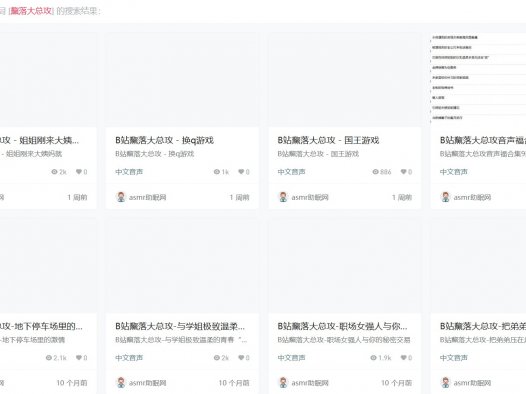Screen dimensions: 526x394
Task: Click author avatar on 与学姐 card
Action: tap(121, 383)
